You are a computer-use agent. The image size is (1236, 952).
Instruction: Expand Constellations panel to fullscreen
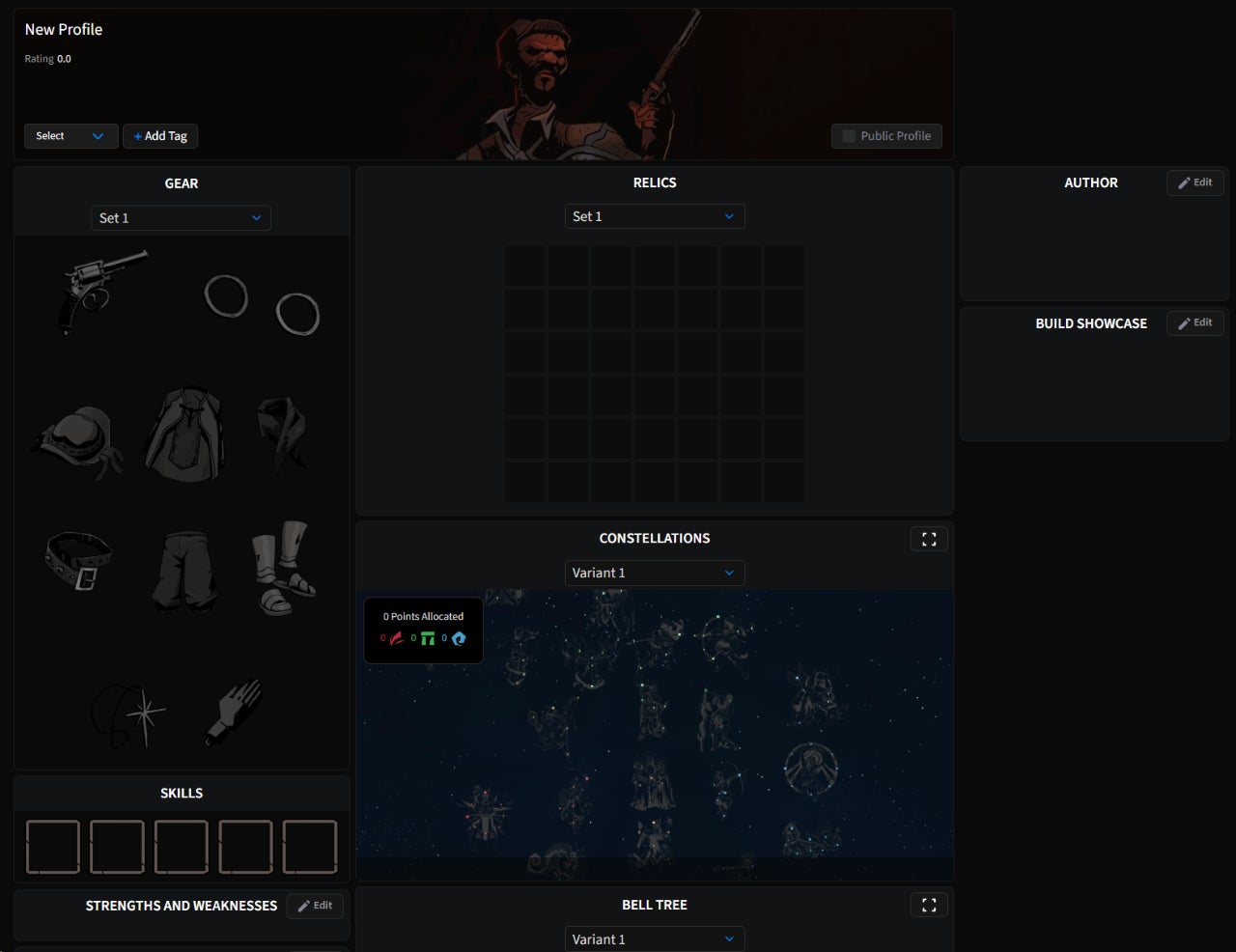click(x=928, y=540)
